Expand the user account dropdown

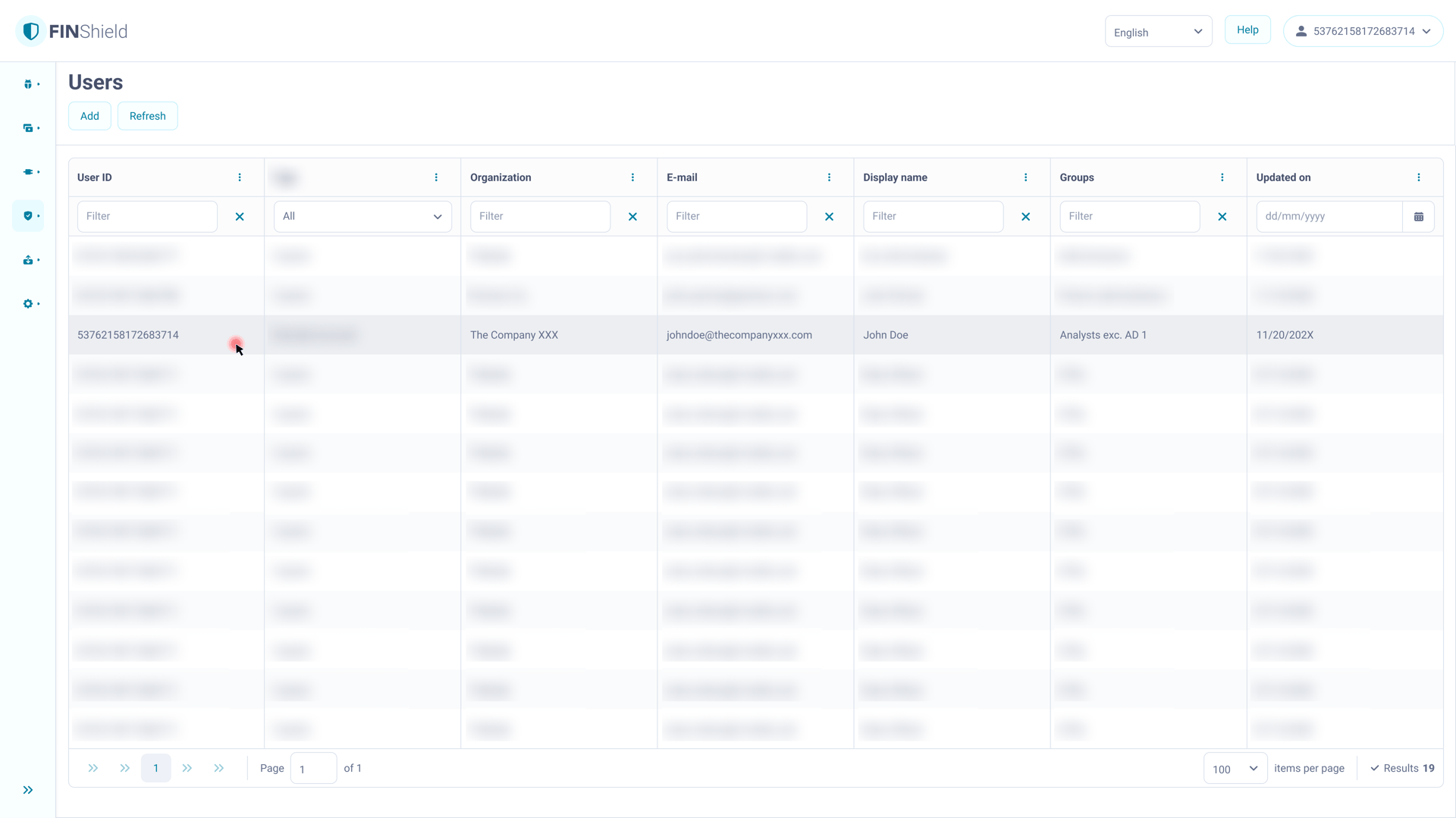[x=1363, y=32]
